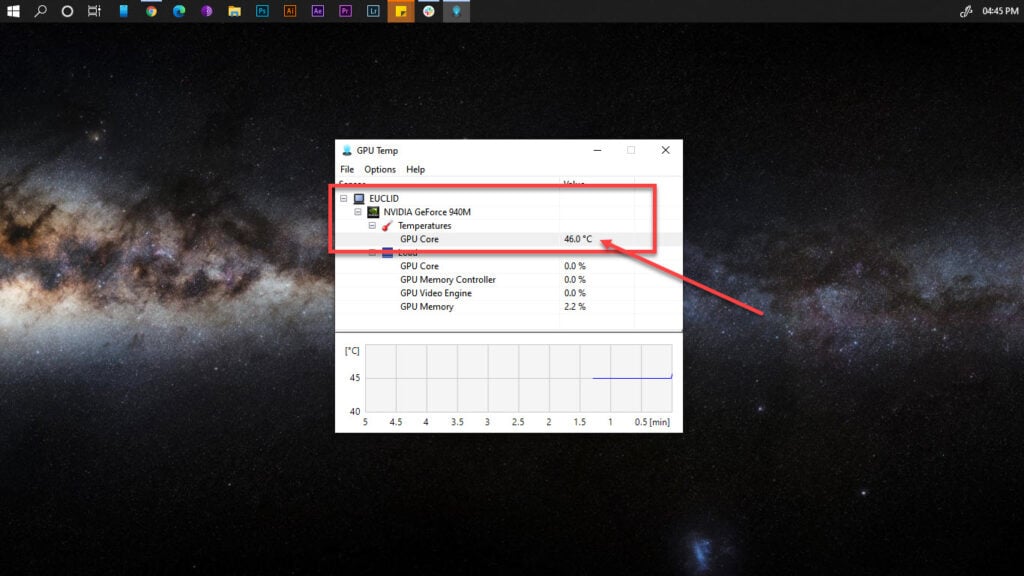Screen dimensions: 1024x576
Task: Collapse the Temperatures tree section
Action: [x=372, y=226]
